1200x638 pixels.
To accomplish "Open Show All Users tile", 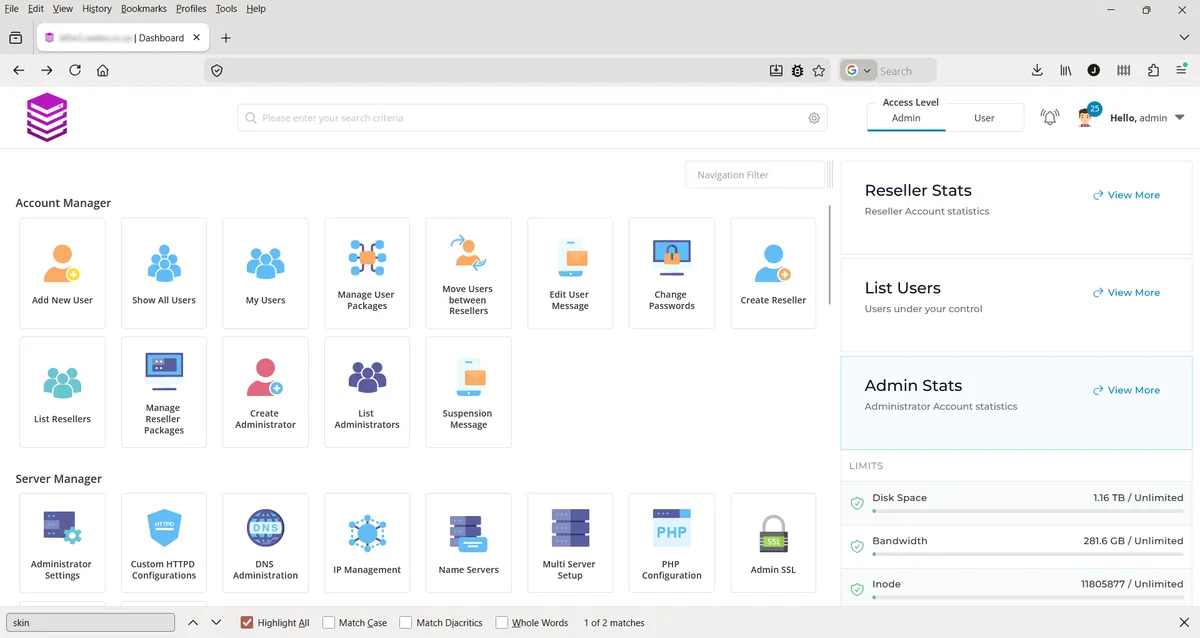I will click(x=164, y=274).
